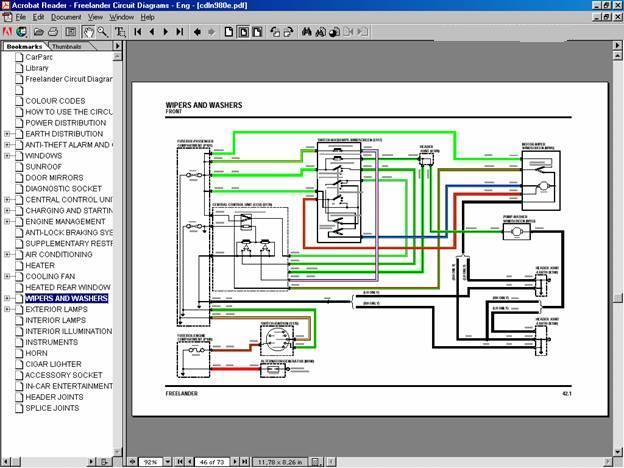The height and width of the screenshot is (468, 624).
Task: Open the bookmark palette flyout arrow
Action: 117,46
